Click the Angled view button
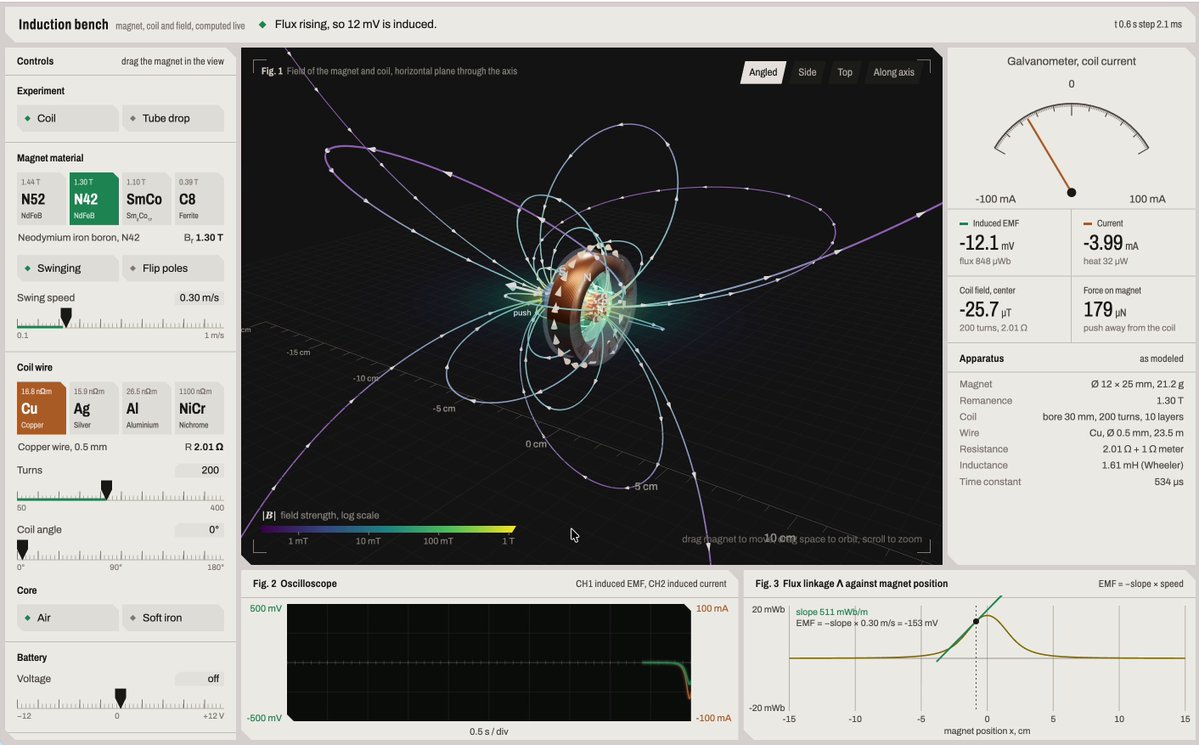1199x745 pixels. 762,72
